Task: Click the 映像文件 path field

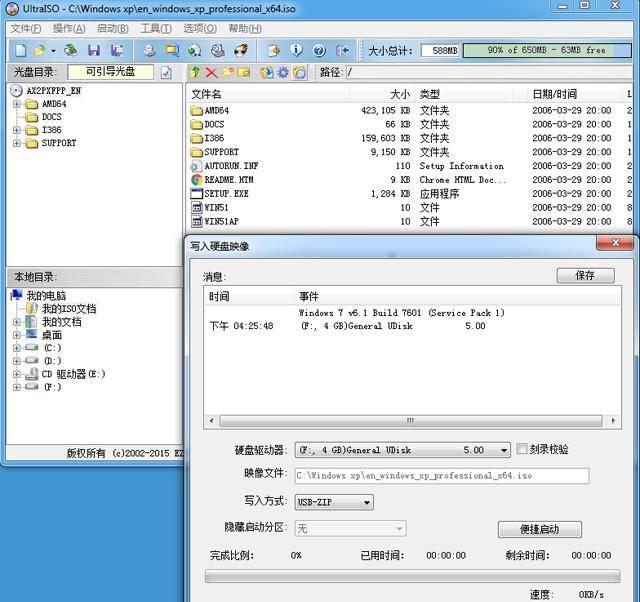Action: 442,476
